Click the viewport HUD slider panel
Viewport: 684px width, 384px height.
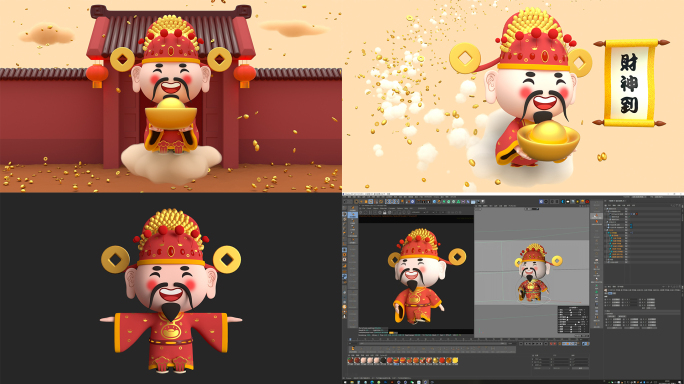coord(574,320)
